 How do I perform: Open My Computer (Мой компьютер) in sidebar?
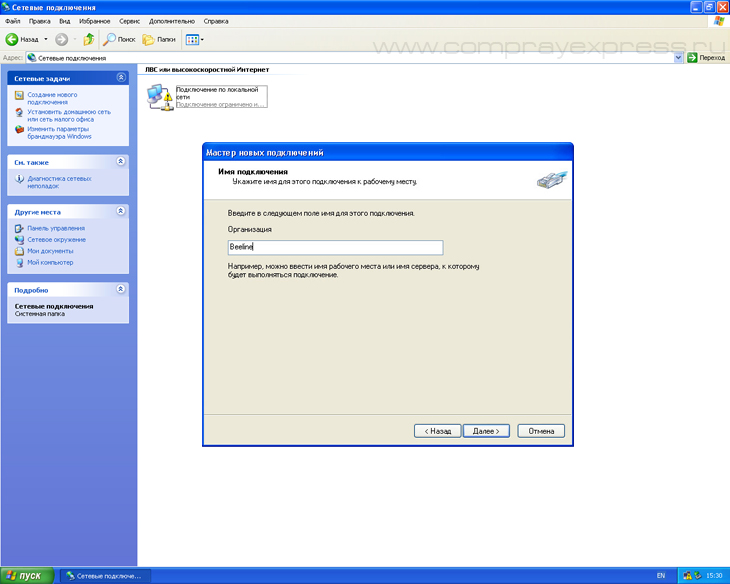(50, 262)
